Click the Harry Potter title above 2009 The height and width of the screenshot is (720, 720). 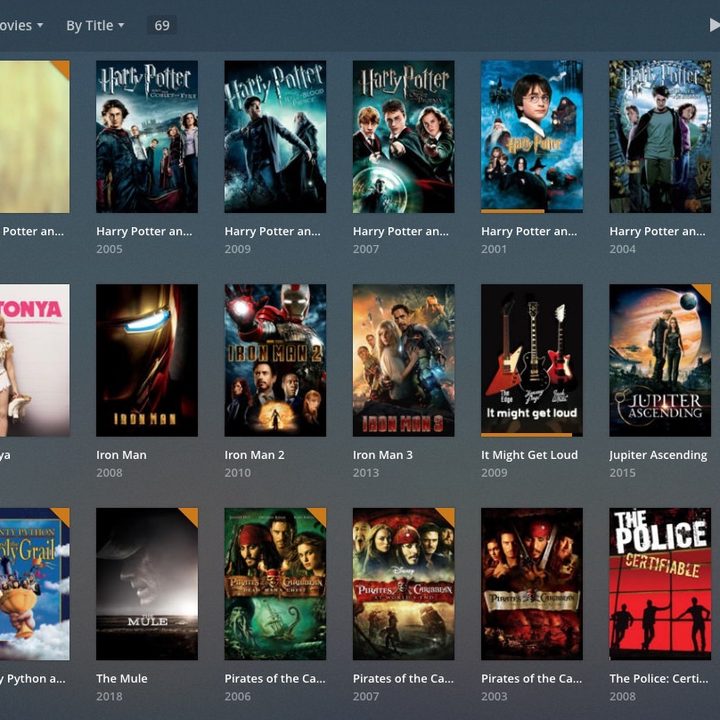click(x=272, y=231)
